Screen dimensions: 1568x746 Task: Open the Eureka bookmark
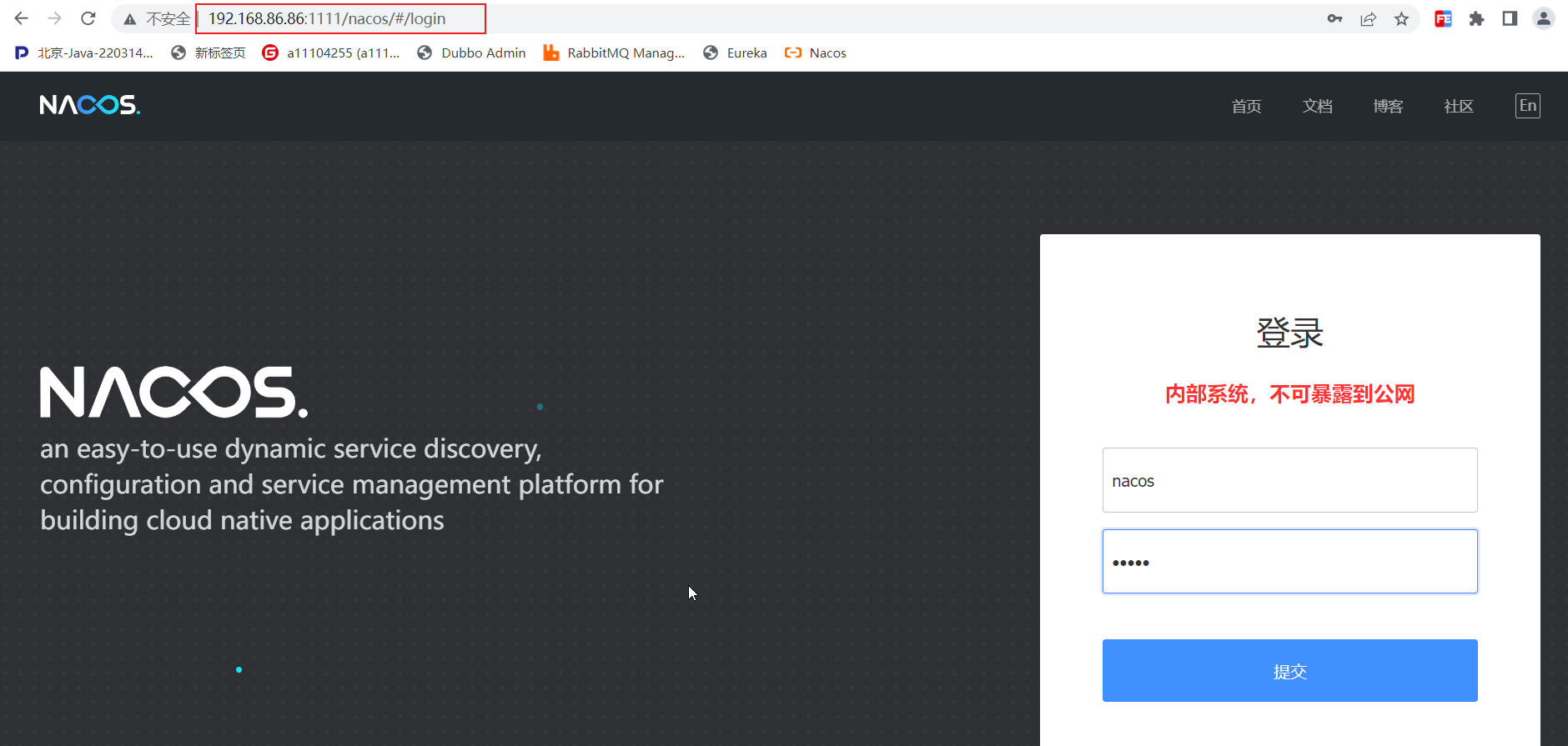(735, 53)
